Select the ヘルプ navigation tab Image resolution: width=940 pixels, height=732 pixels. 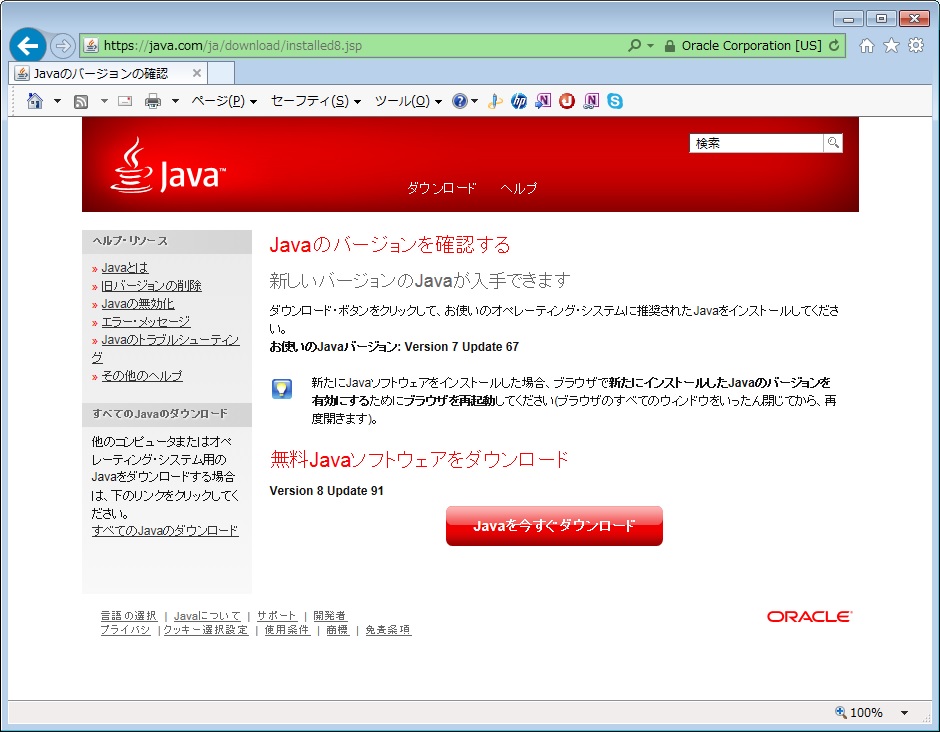[x=518, y=188]
